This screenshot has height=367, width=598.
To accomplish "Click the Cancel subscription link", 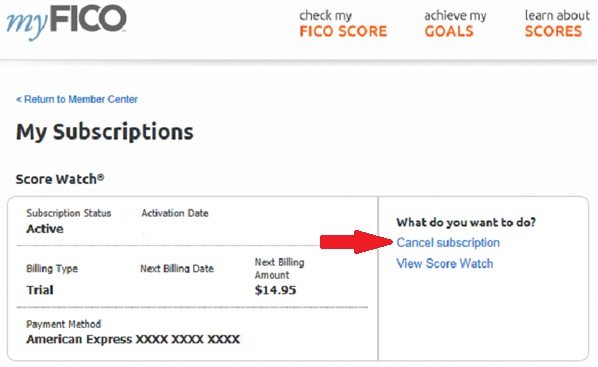I will (x=448, y=243).
